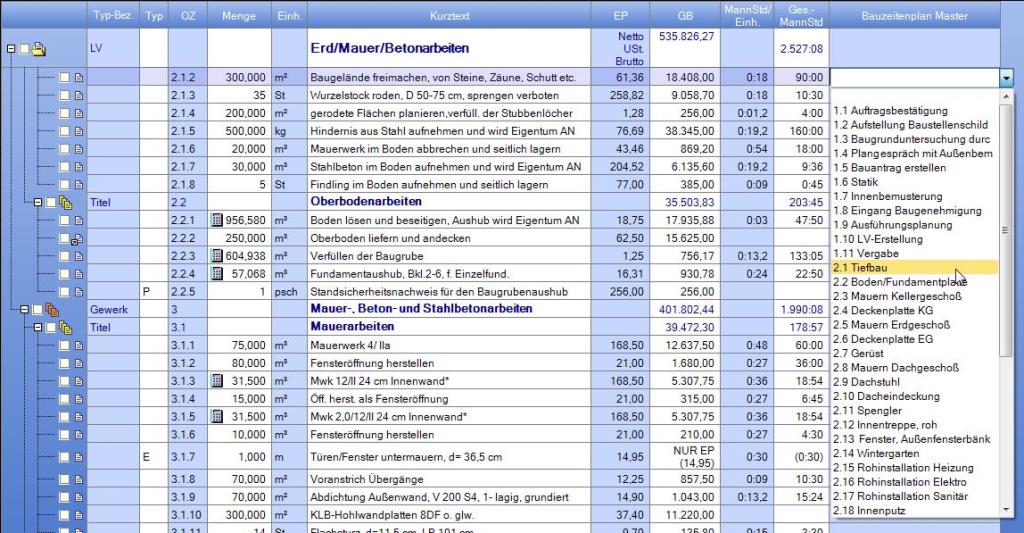Collapse the Gewerk 3 tree node
This screenshot has width=1024, height=533.
coord(24,310)
